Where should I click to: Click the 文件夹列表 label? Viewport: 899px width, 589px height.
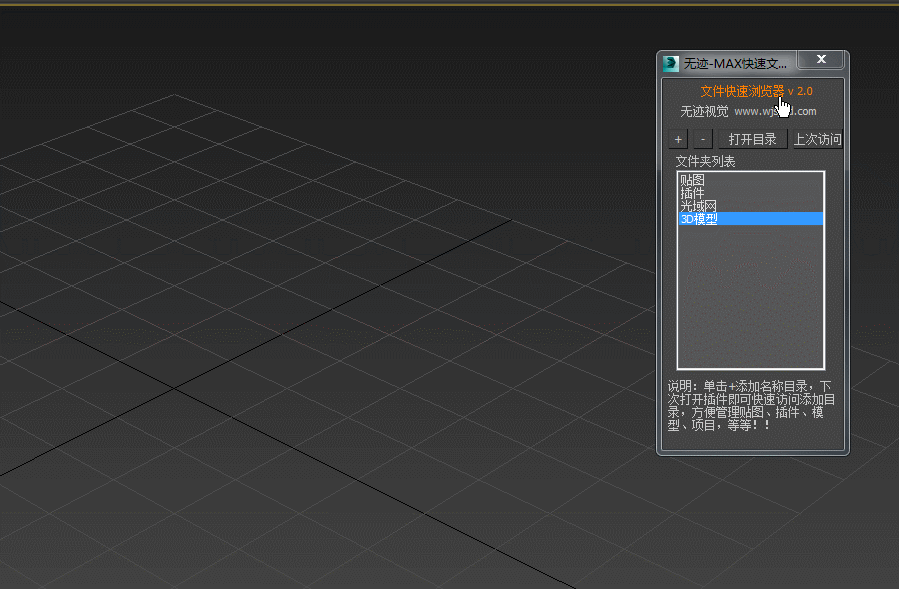[705, 161]
